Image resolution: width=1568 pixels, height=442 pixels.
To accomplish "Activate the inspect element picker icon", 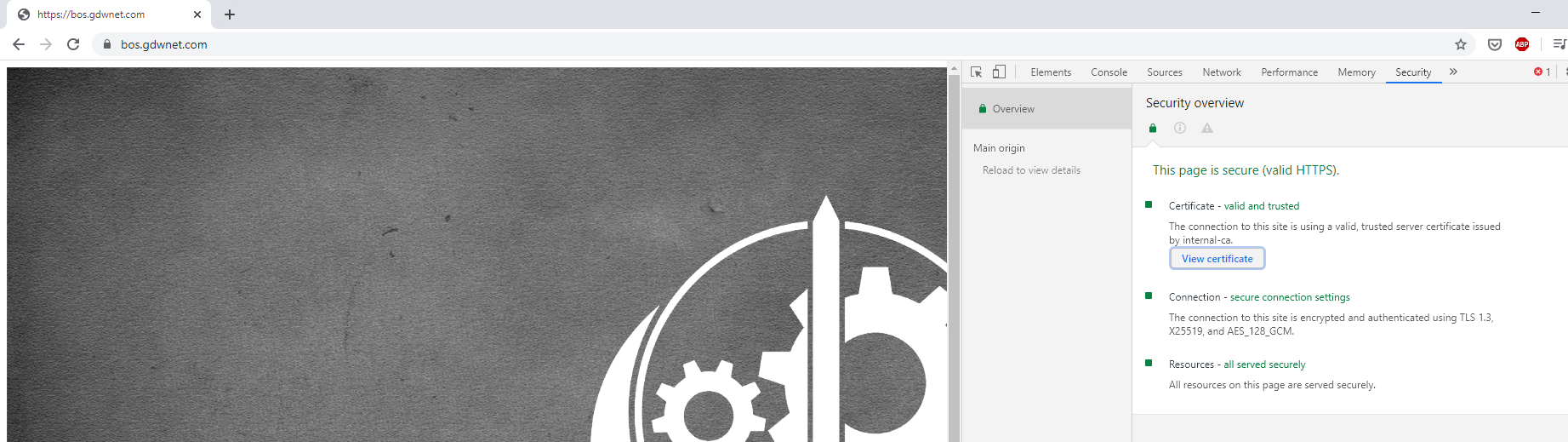I will [x=977, y=72].
